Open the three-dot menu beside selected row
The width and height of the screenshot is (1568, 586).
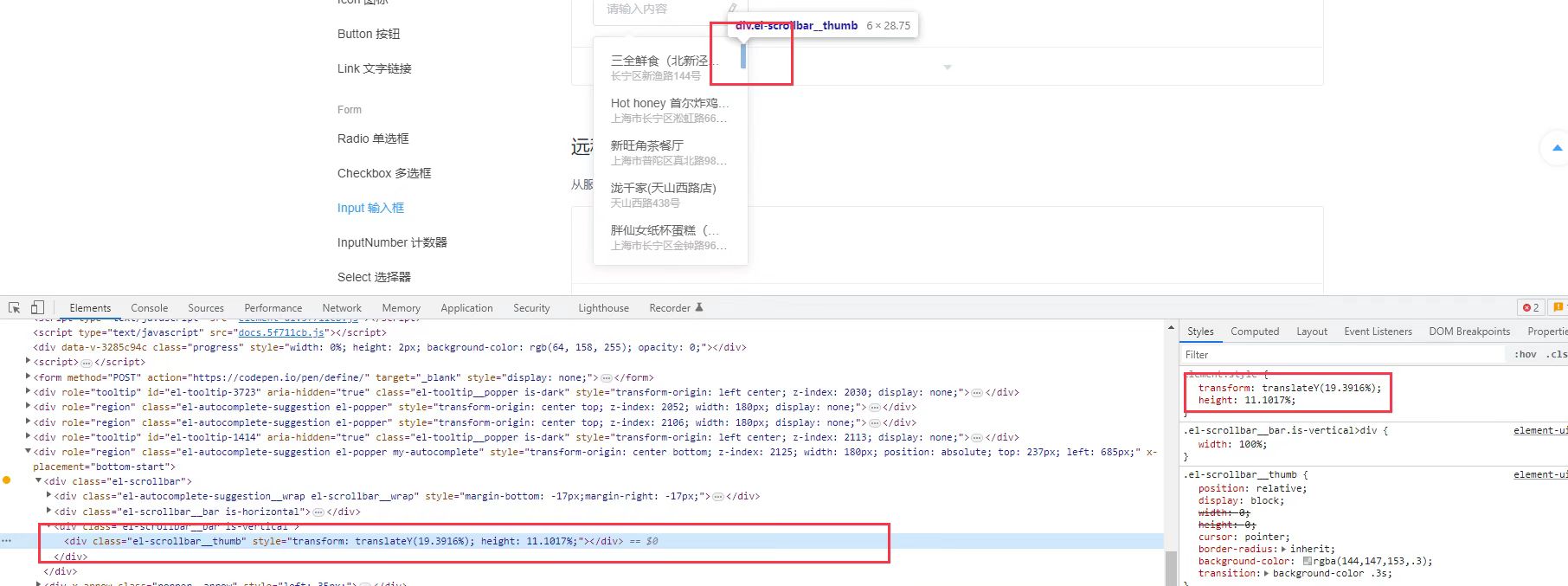[x=6, y=541]
